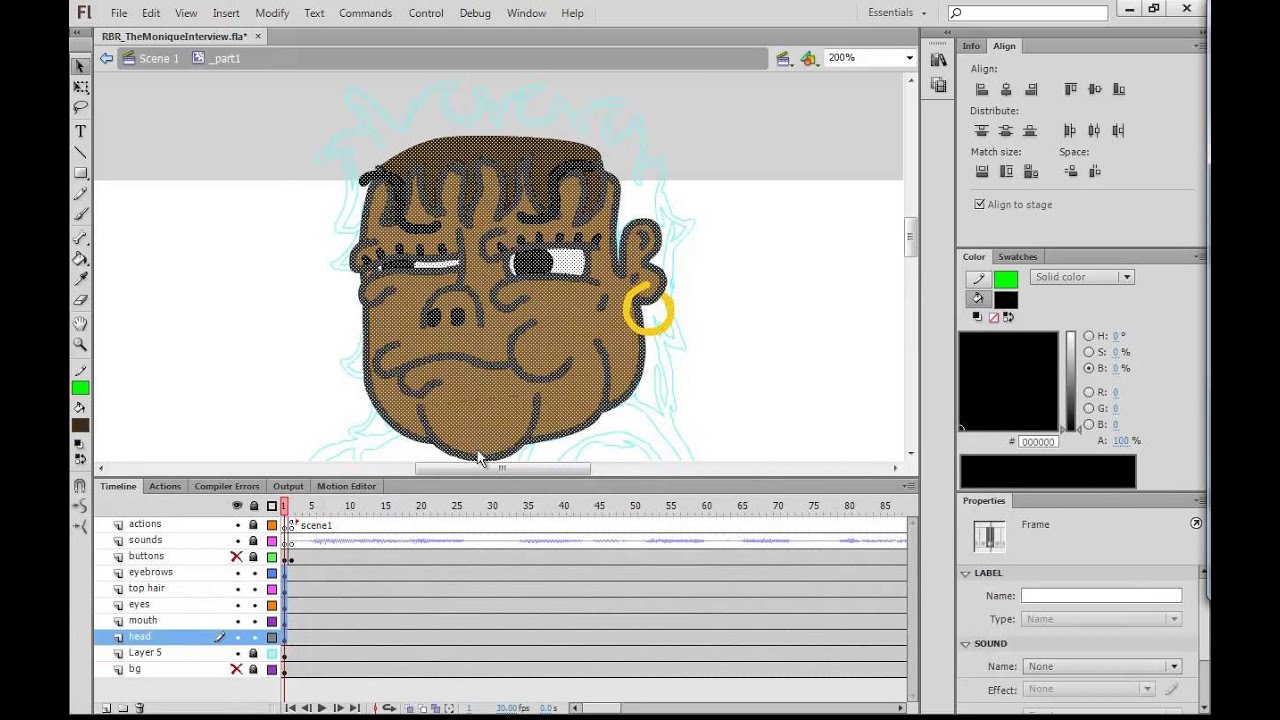Select the G green radio button
1280x720 pixels.
(x=1089, y=409)
